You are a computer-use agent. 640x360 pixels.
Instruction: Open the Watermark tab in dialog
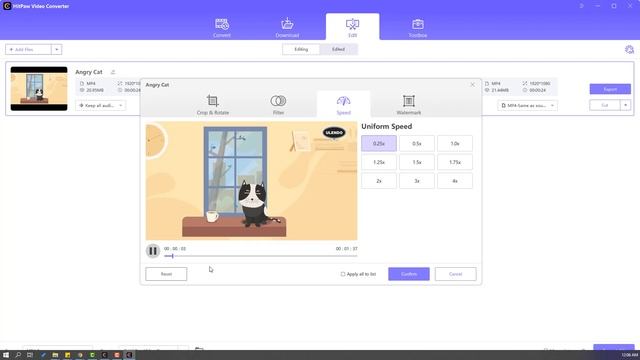tap(409, 104)
